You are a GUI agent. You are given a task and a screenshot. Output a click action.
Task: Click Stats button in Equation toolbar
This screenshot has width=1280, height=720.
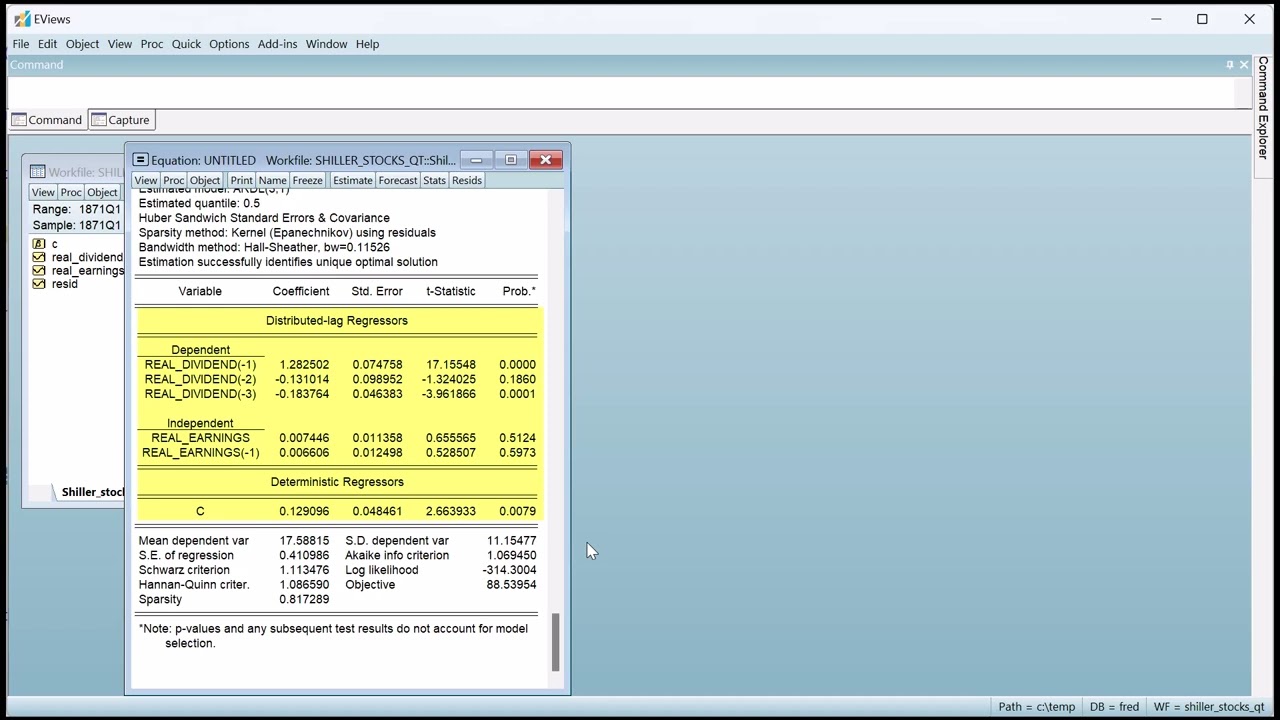[434, 180]
